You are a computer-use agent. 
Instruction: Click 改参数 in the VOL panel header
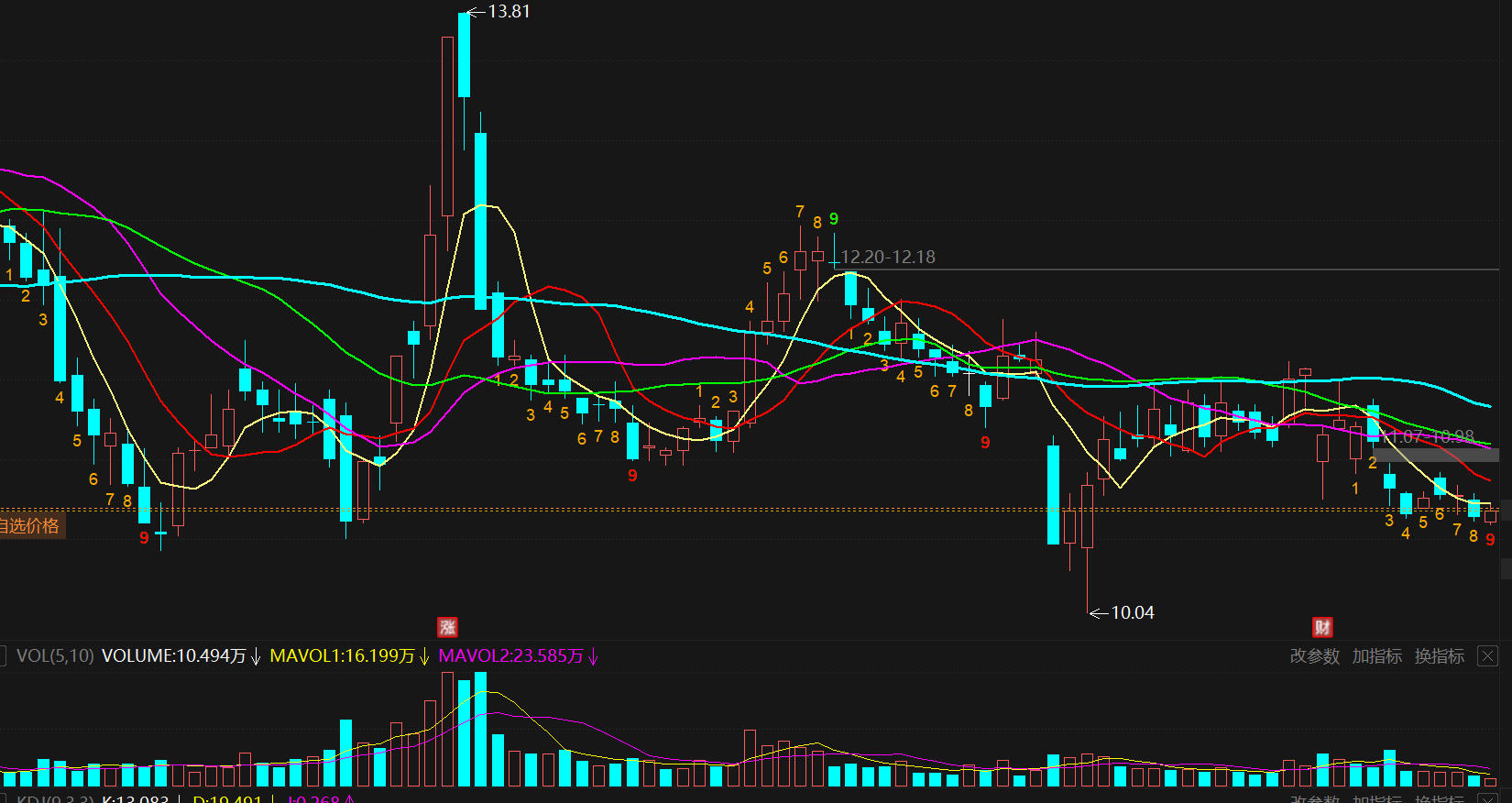(1315, 656)
